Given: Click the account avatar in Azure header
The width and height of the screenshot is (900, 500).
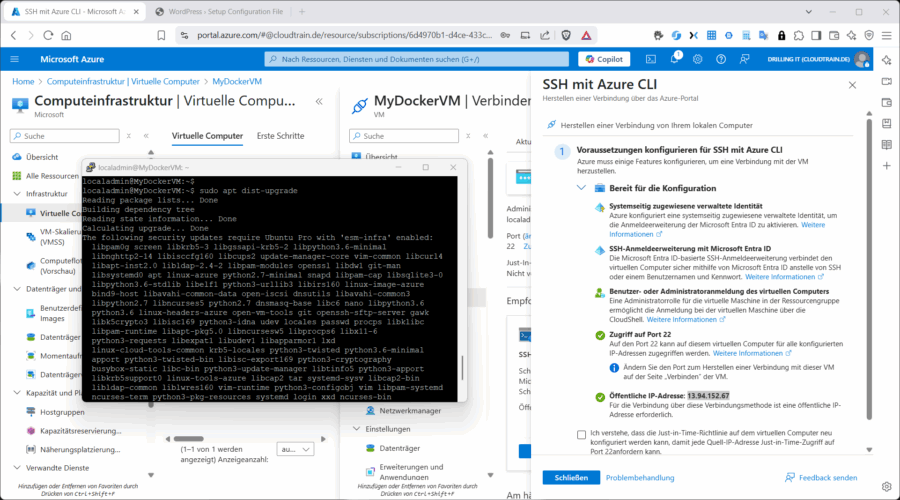Looking at the screenshot, I should (x=862, y=59).
